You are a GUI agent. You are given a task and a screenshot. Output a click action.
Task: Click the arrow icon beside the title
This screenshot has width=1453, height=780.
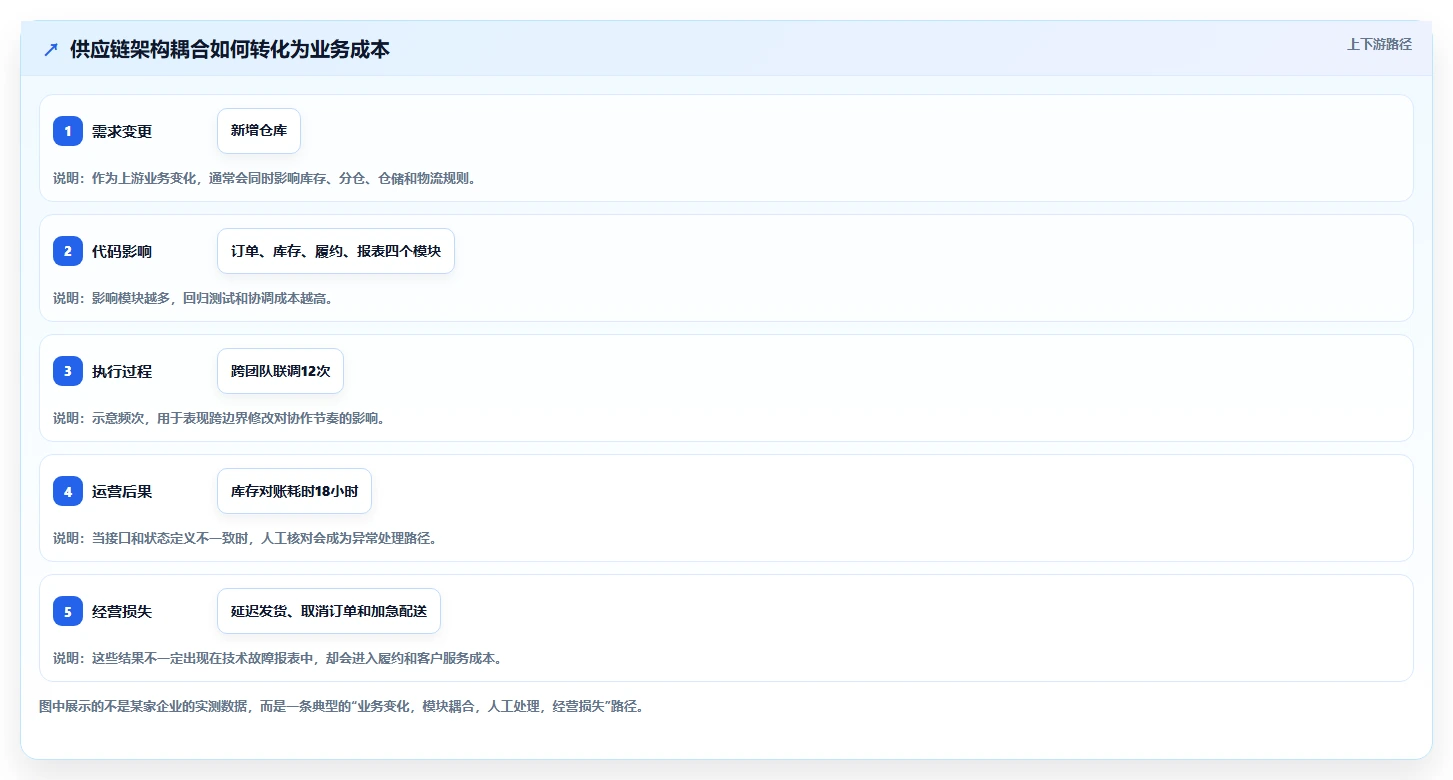click(51, 50)
